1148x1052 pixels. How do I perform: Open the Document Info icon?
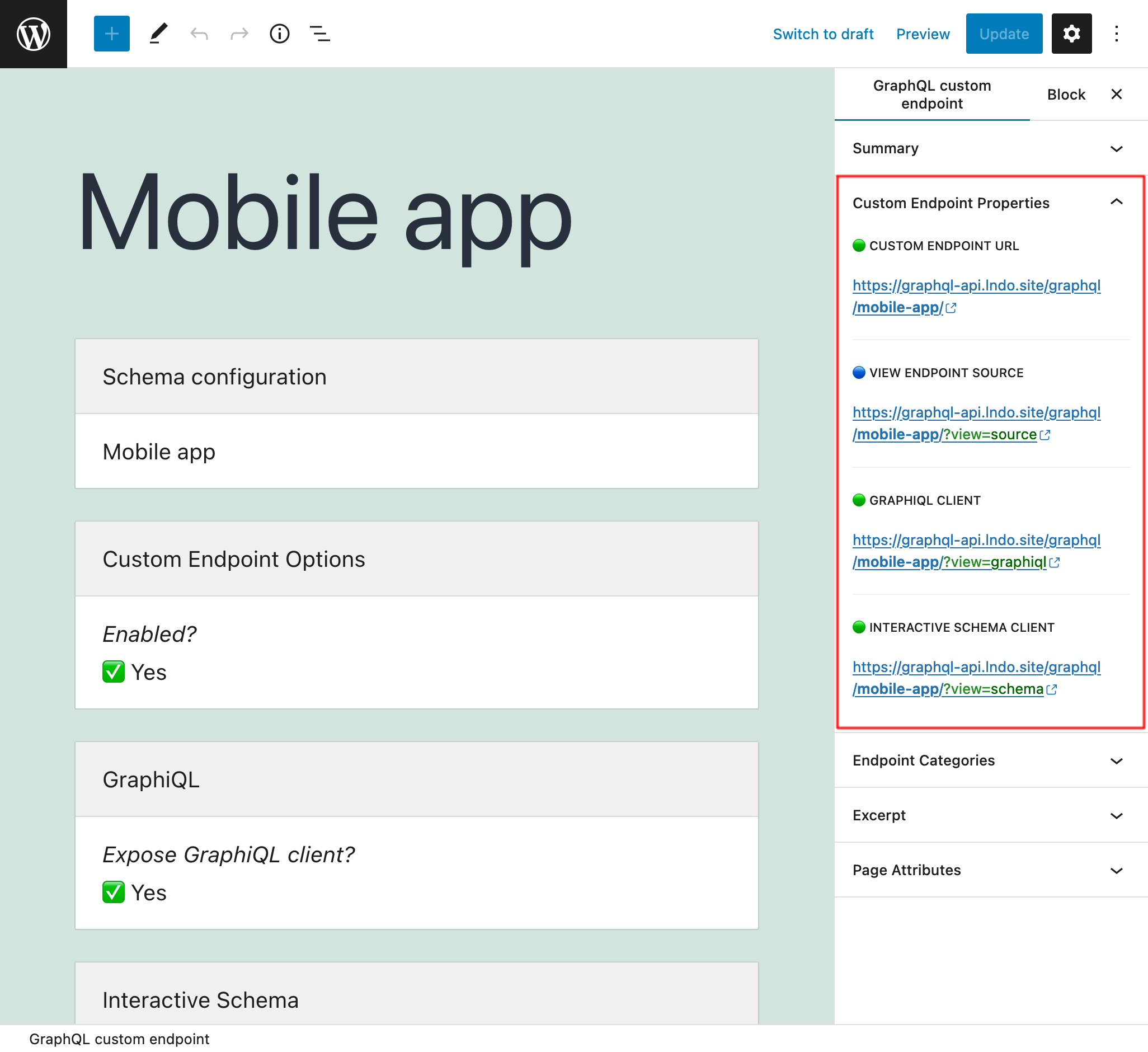click(279, 33)
